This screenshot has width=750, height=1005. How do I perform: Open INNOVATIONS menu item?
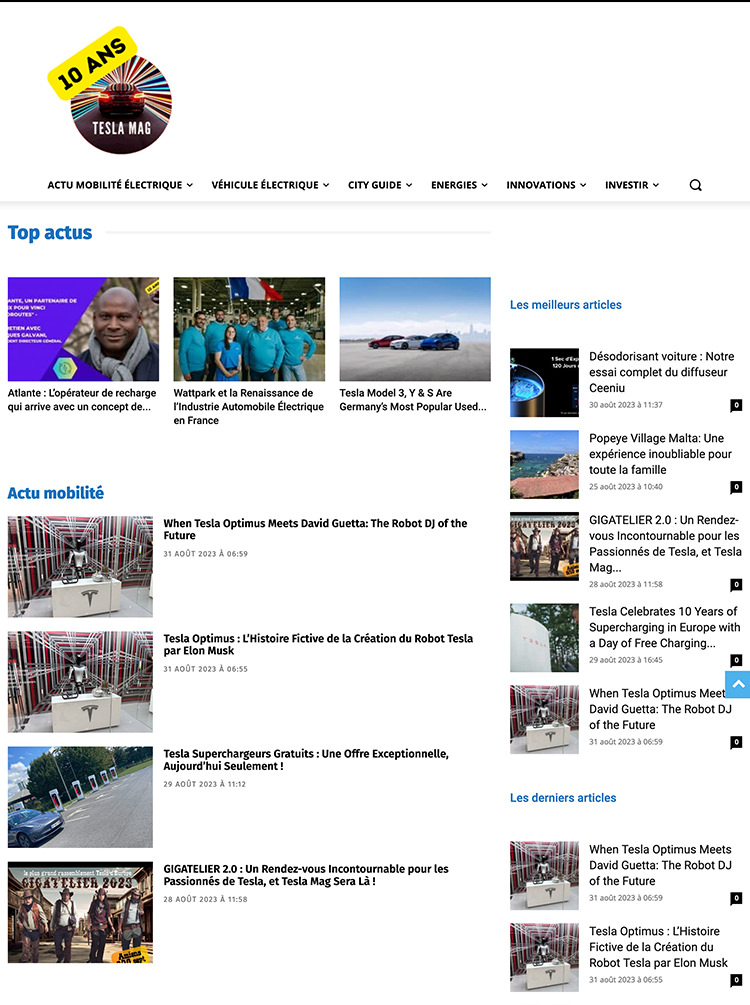coord(541,185)
